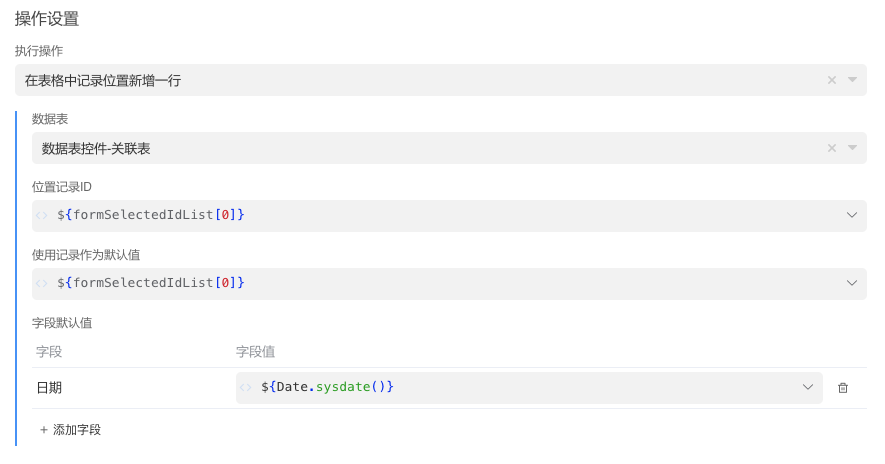The width and height of the screenshot is (885, 464).
Task: Expand the 使用记录作为默认值 chevron
Action: [852, 283]
